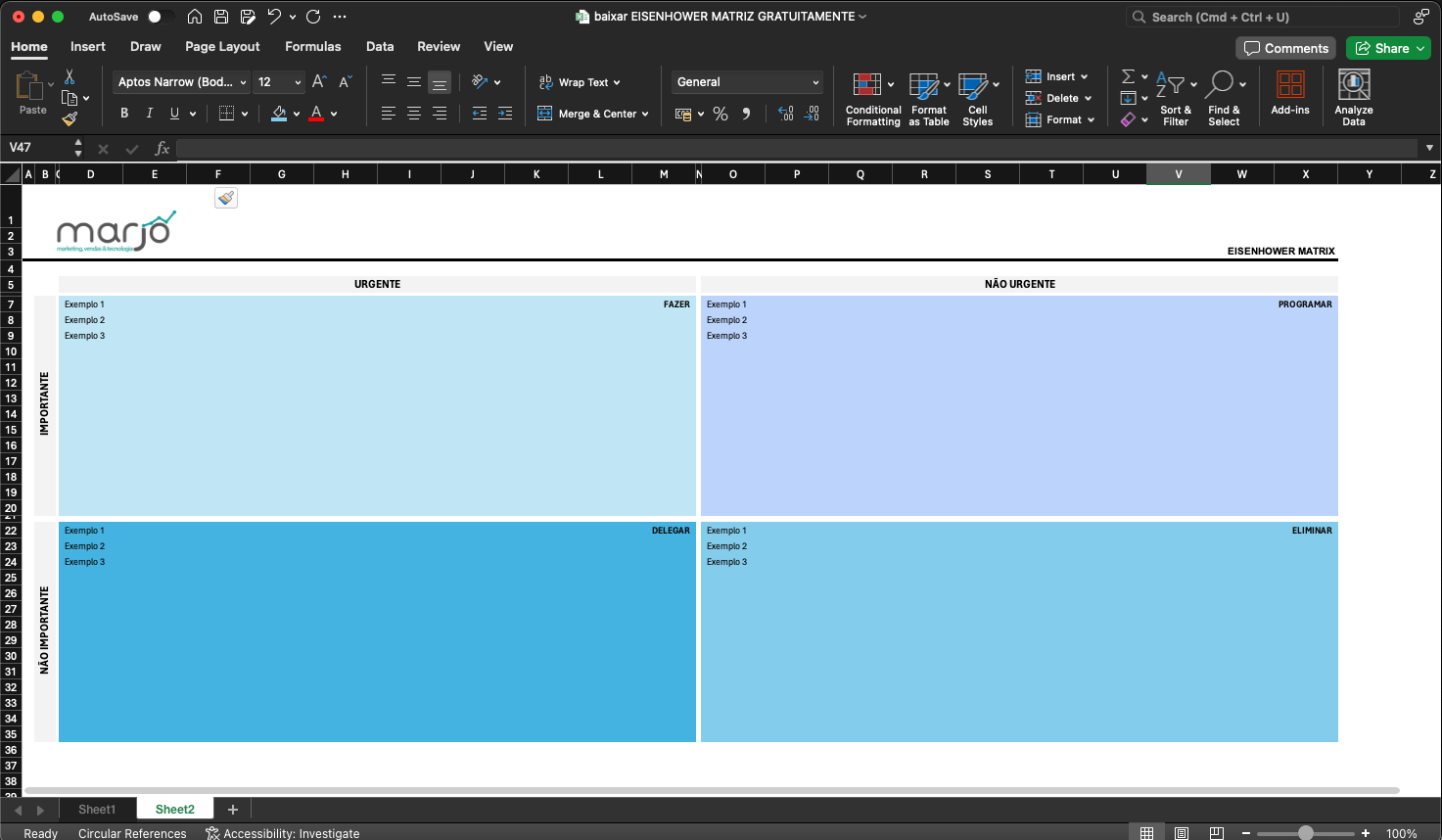Open the Insert ribbon tab
This screenshot has width=1442, height=840.
[x=88, y=46]
